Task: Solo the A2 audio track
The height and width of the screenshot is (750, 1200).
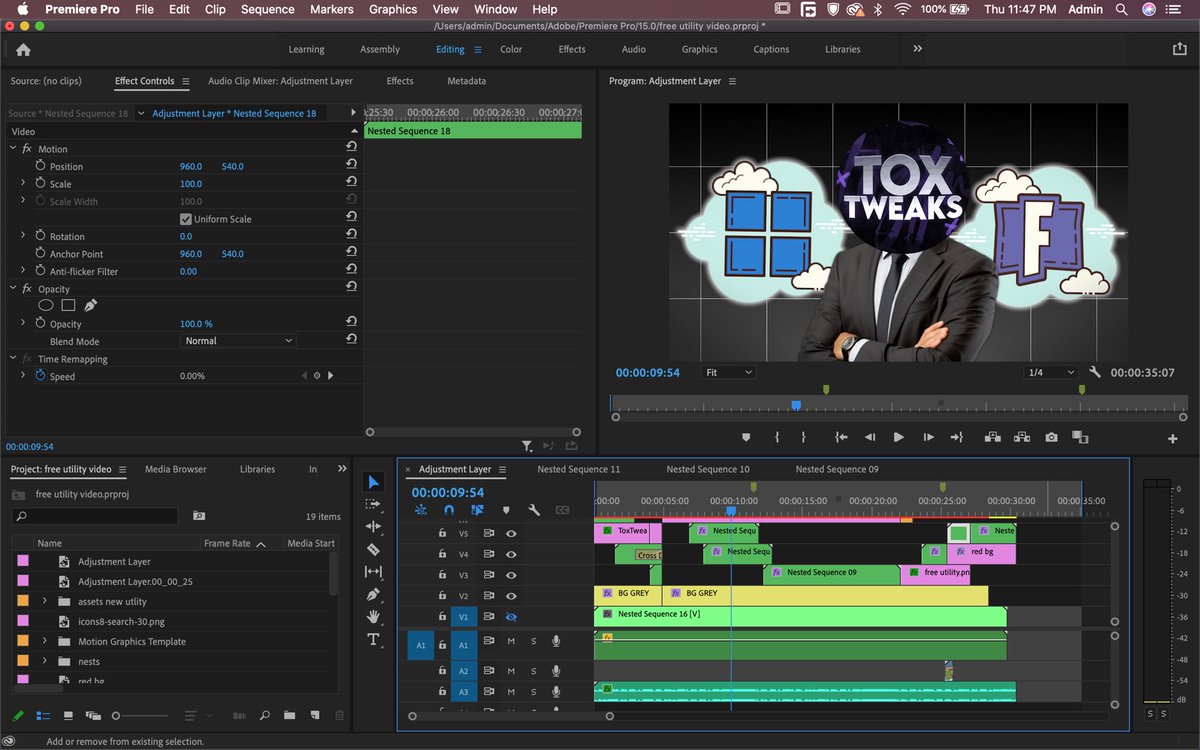Action: click(x=533, y=671)
